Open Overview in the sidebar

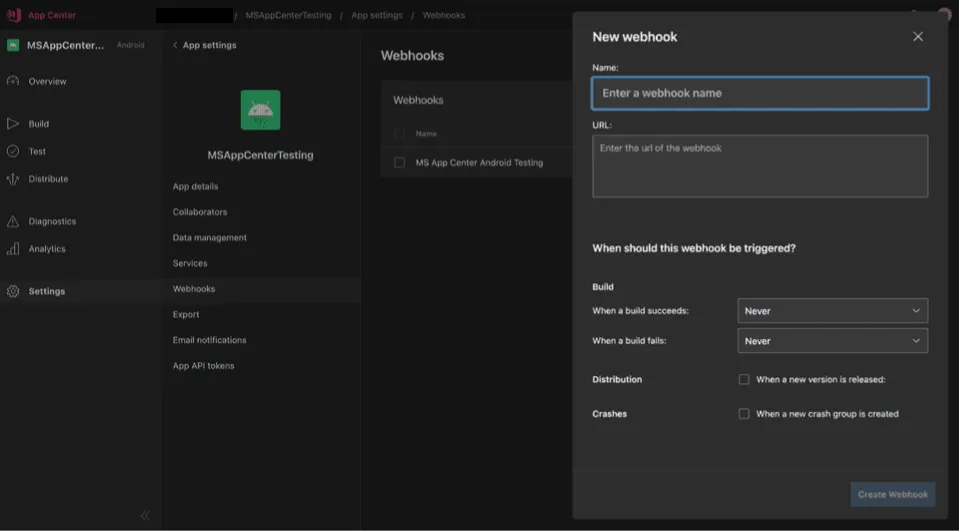[x=47, y=81]
